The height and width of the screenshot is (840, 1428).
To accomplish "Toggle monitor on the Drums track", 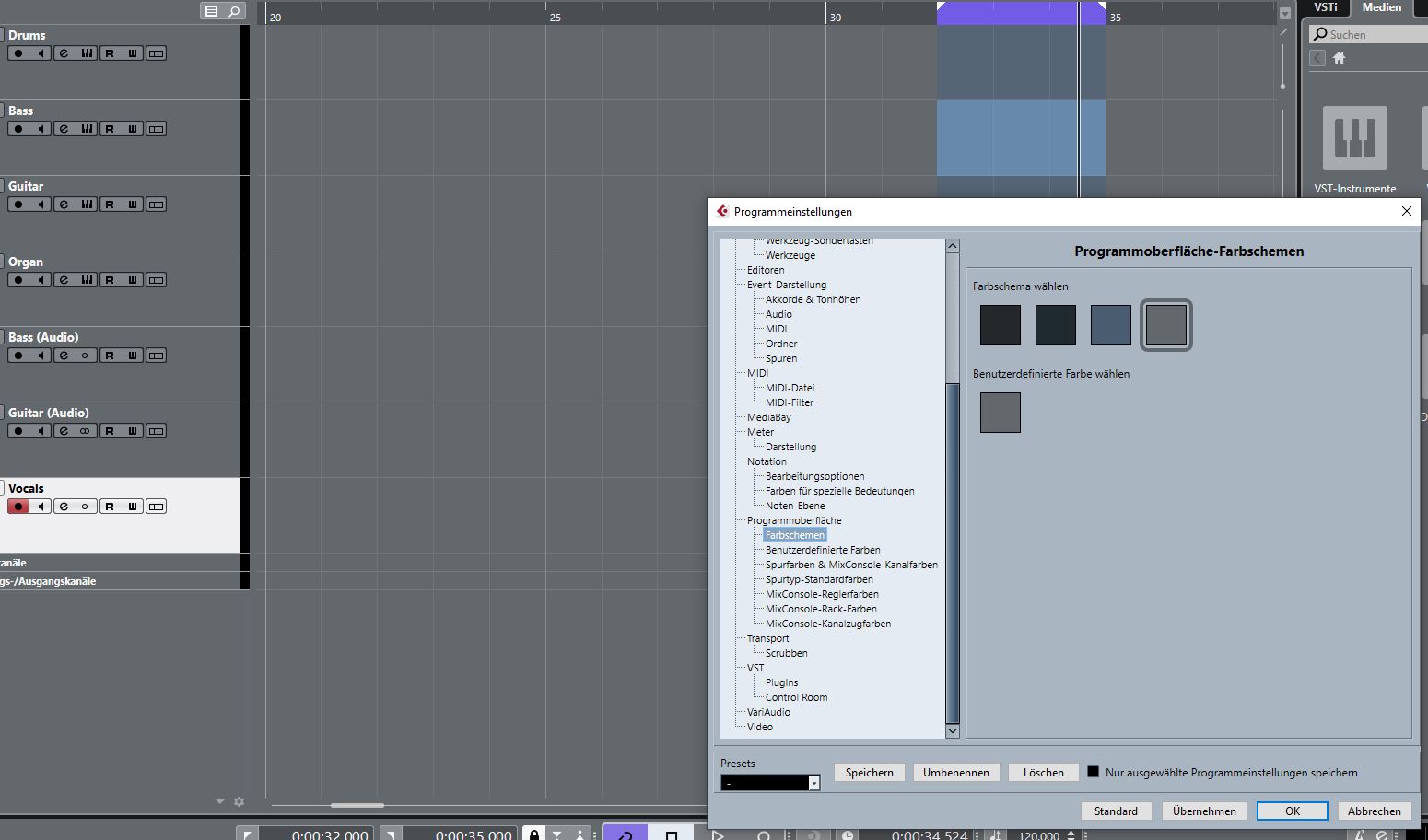I will (41, 53).
